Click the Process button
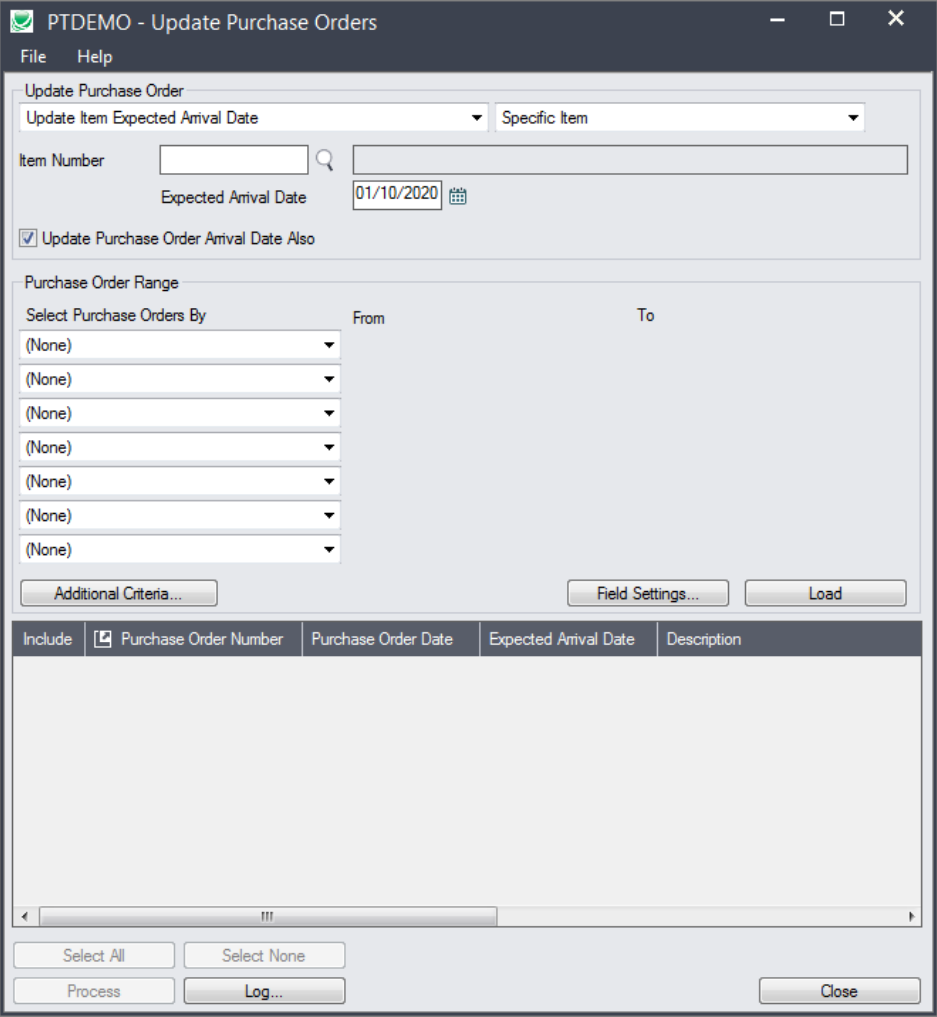937x1017 pixels. 94,991
